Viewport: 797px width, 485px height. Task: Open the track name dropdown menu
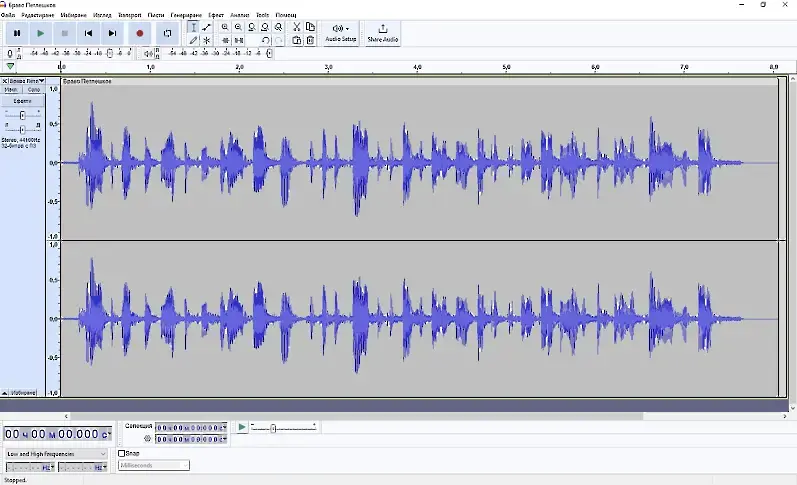tap(27, 81)
